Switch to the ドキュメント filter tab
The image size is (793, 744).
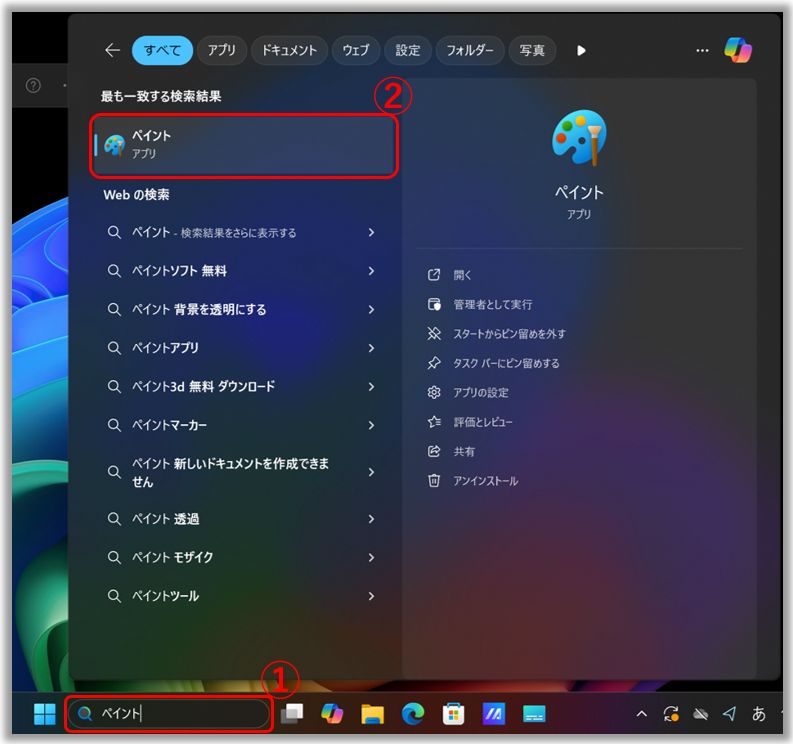tap(289, 51)
